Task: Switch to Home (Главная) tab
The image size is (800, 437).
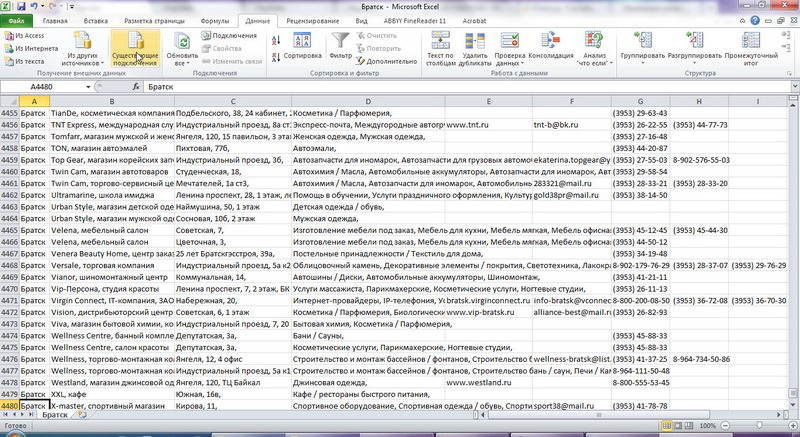Action: 55,21
